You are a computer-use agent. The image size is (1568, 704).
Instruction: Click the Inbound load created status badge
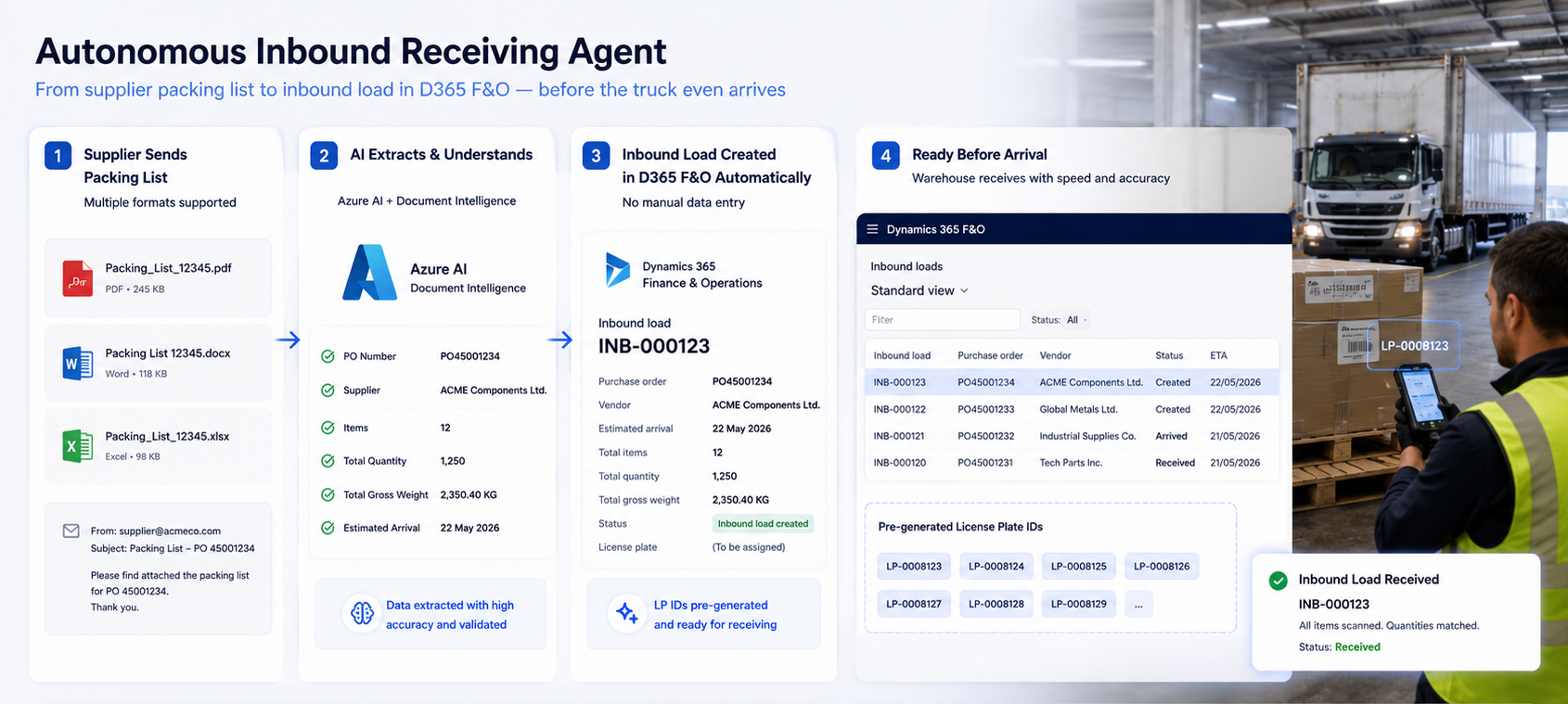tap(763, 524)
